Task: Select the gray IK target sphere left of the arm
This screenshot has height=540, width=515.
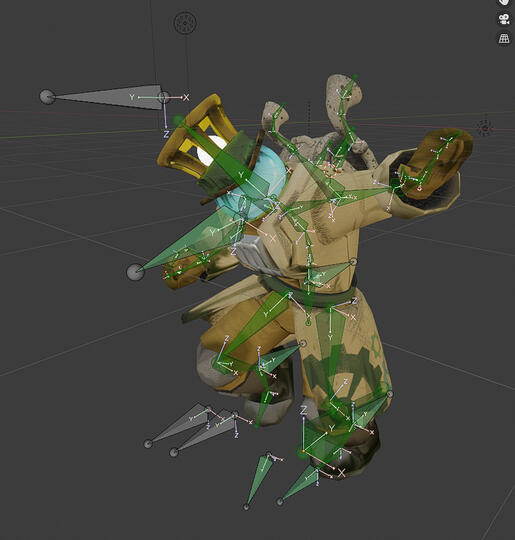Action: 135,272
